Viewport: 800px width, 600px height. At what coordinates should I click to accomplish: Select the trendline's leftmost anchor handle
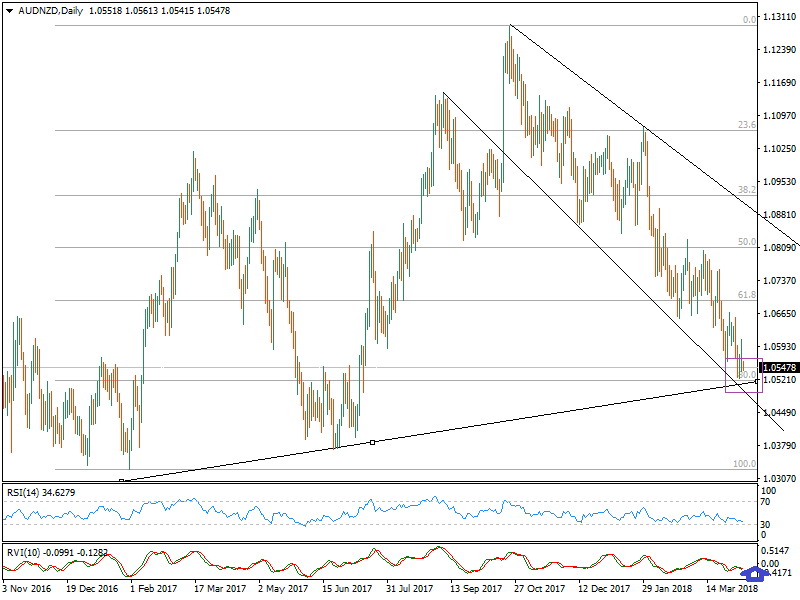point(121,481)
